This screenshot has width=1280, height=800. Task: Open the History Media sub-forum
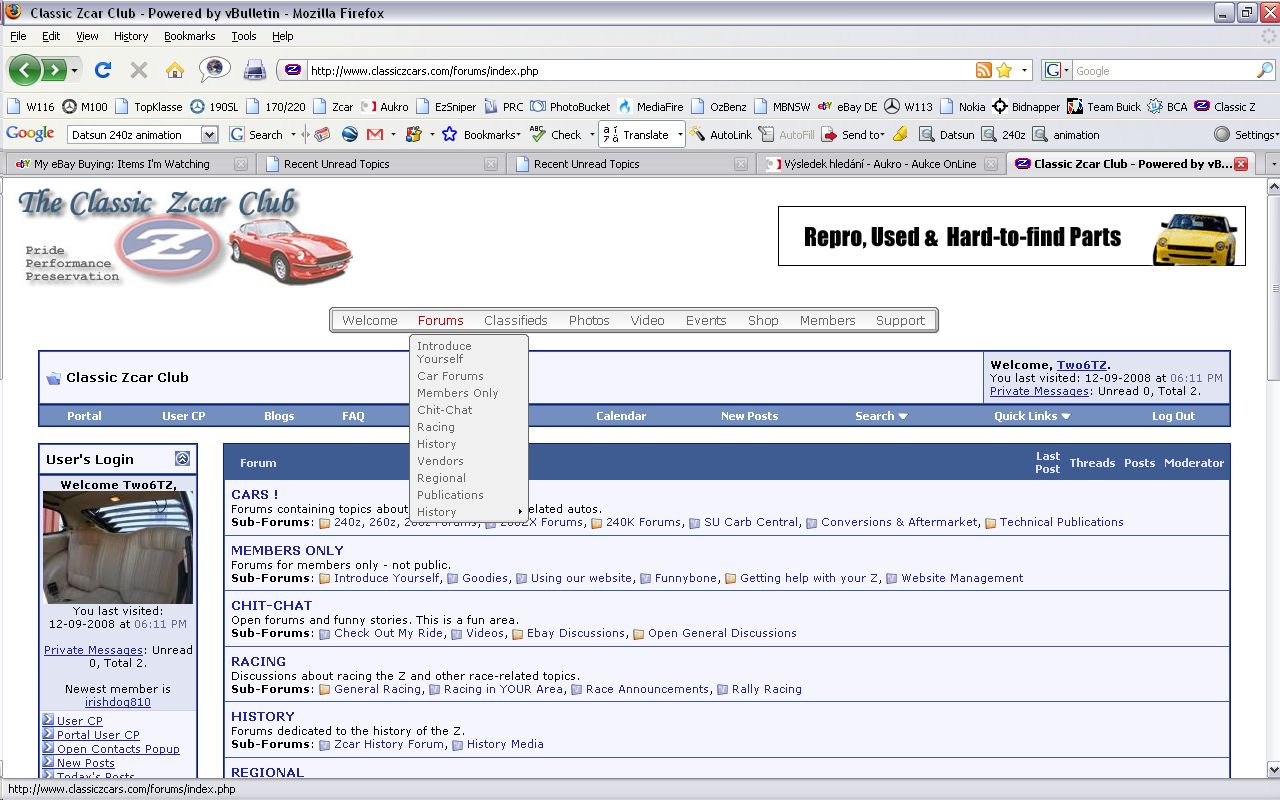(505, 744)
